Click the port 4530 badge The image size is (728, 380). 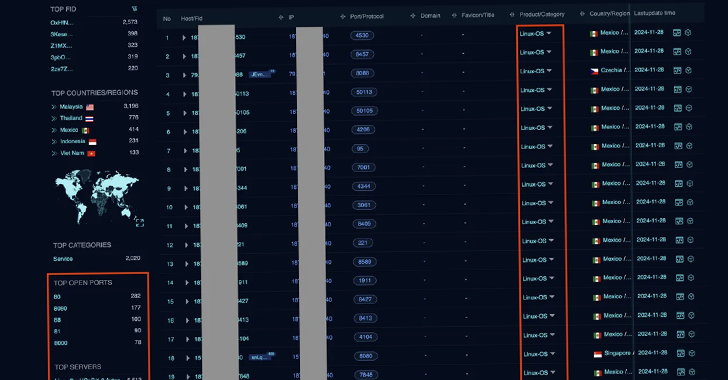coord(362,35)
